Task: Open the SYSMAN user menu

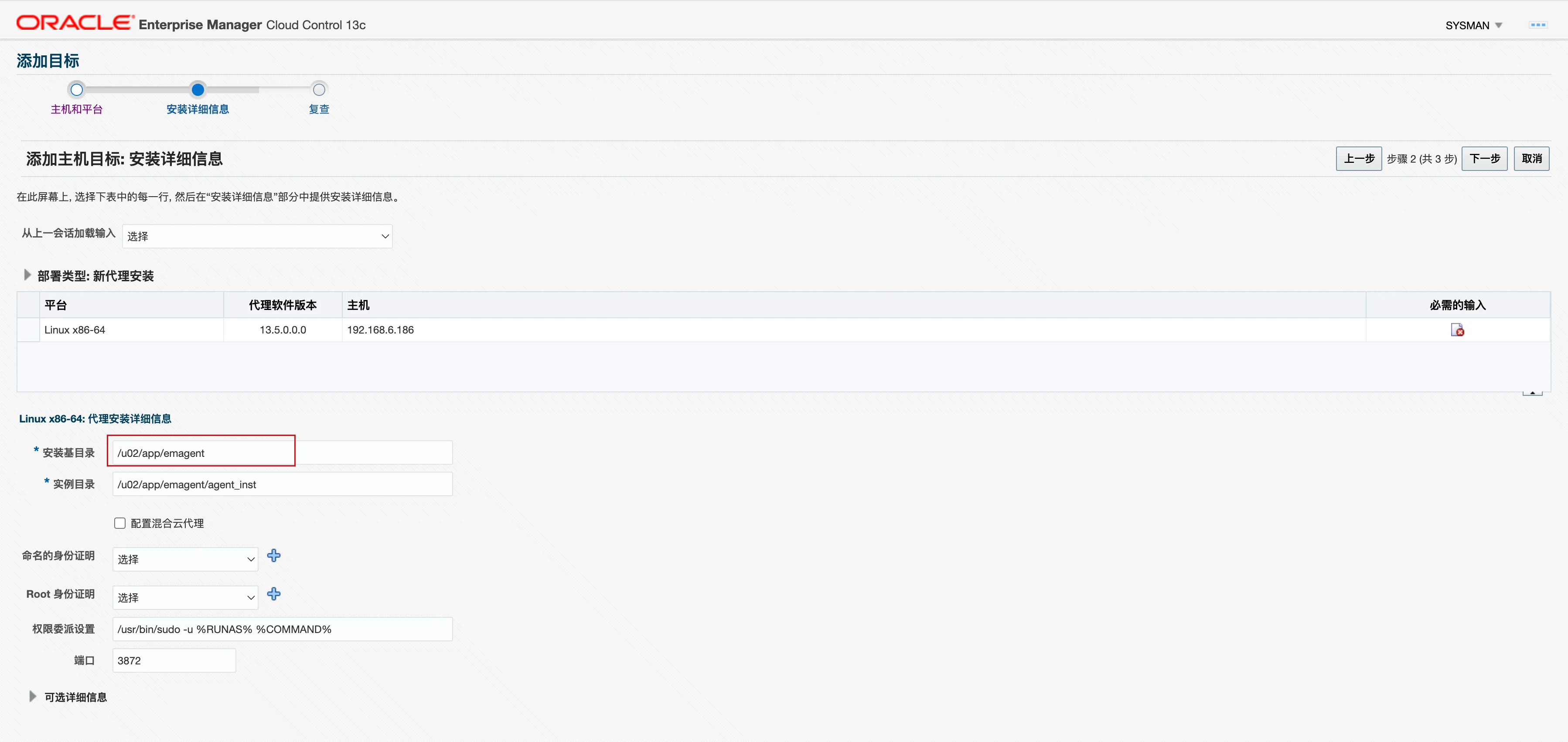Action: click(1474, 25)
